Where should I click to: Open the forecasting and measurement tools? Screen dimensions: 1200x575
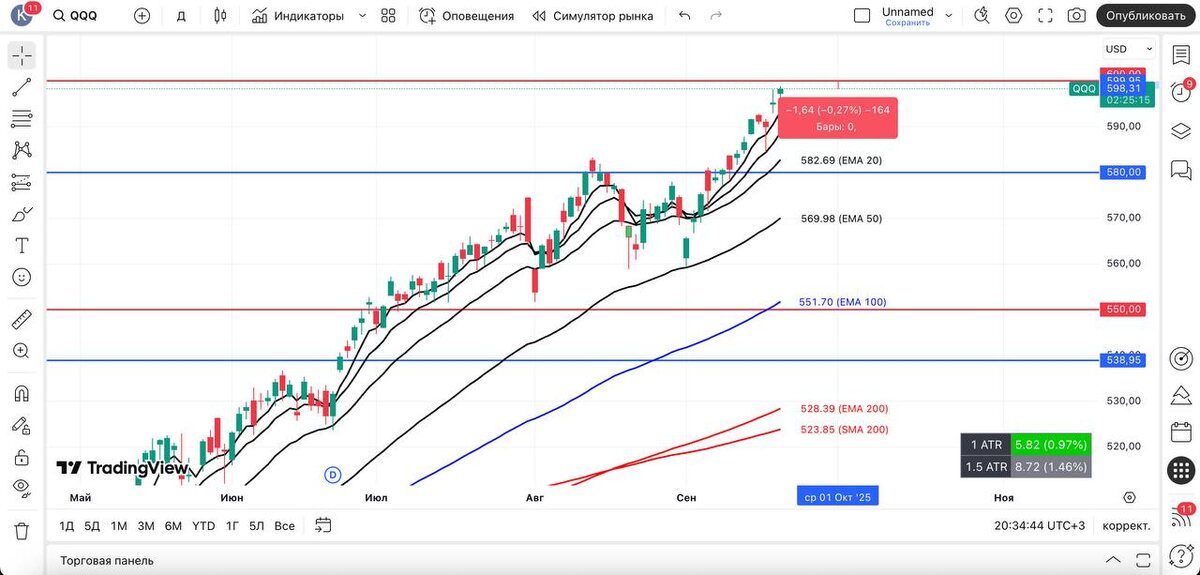tap(21, 182)
